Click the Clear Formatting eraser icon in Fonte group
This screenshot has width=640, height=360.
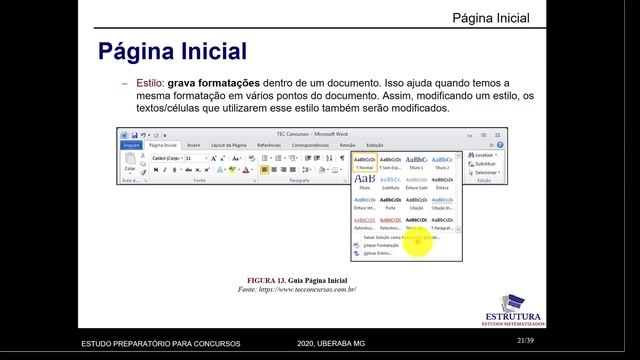click(x=251, y=158)
